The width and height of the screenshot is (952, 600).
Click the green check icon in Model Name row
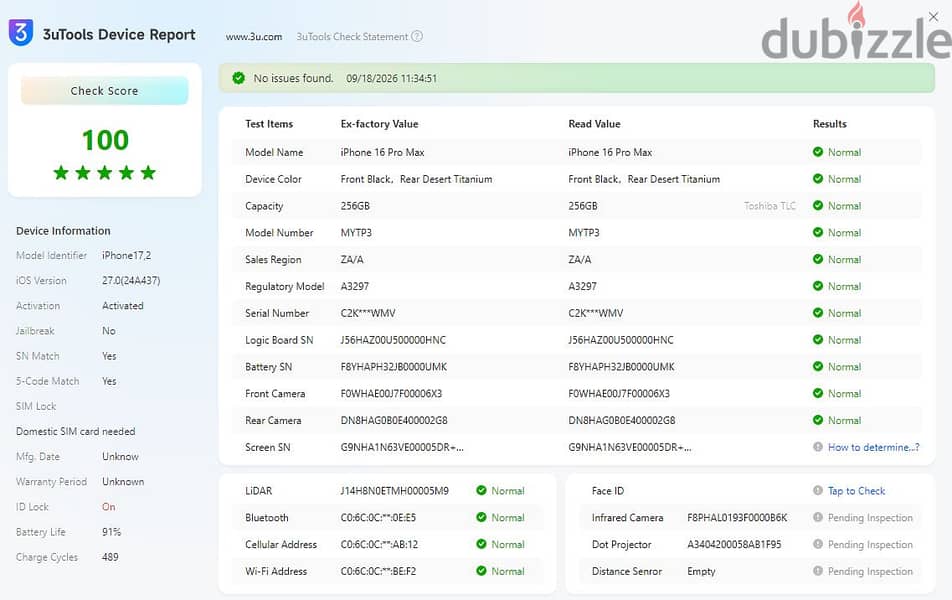818,152
